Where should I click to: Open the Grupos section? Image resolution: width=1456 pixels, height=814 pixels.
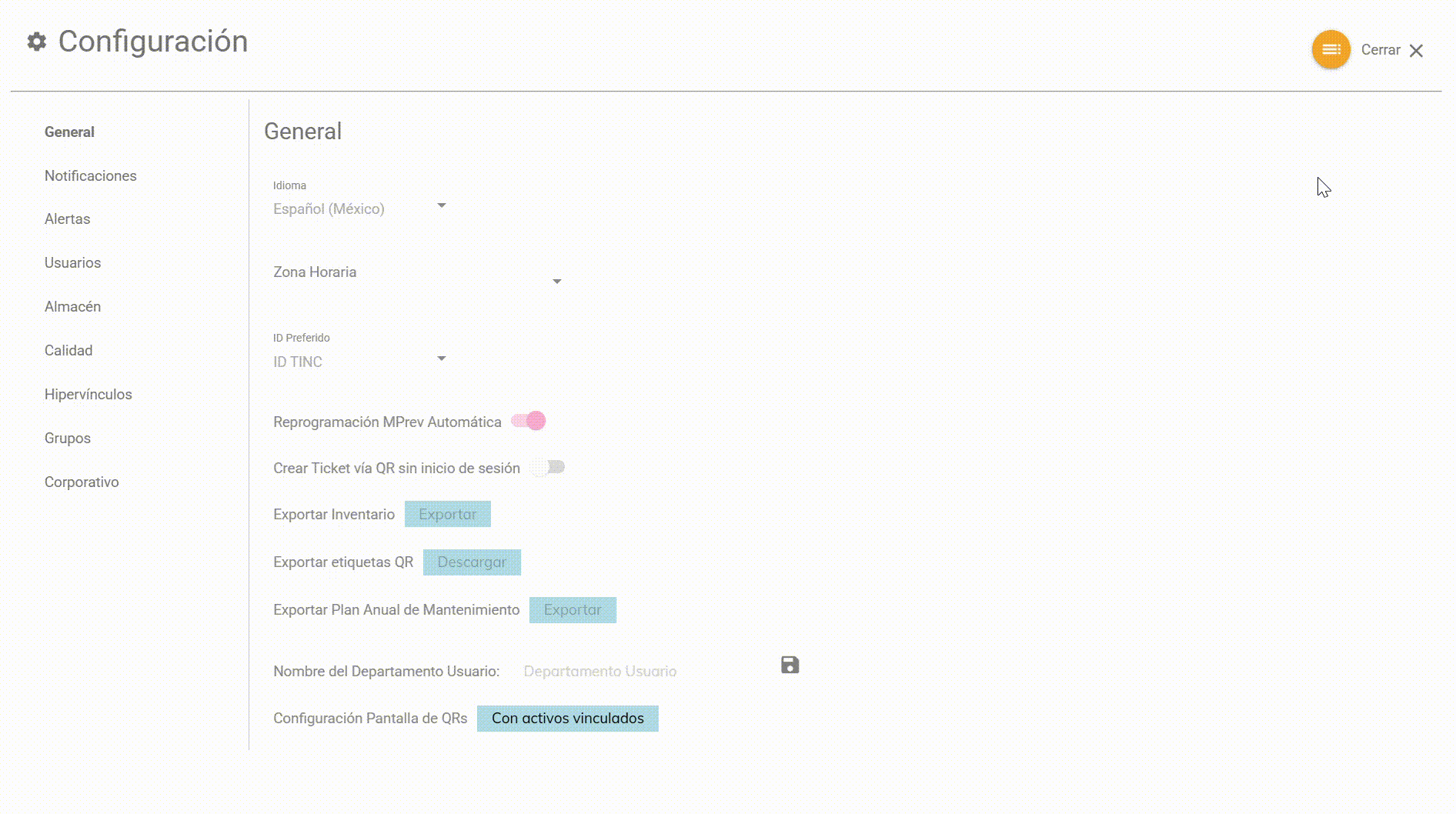coord(68,439)
